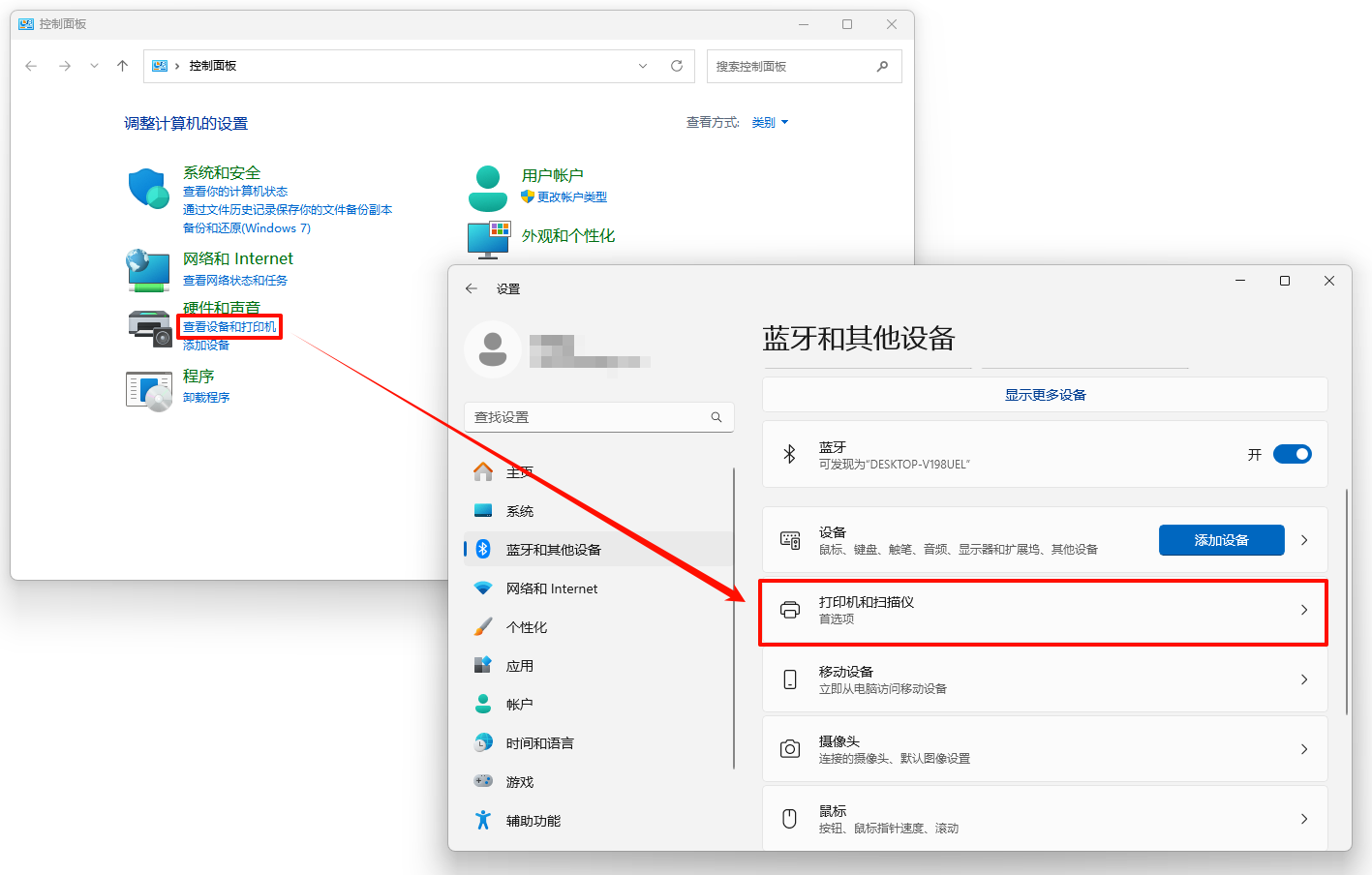Open 时间和语言 in Settings sidebar
The width and height of the screenshot is (1372, 875).
[x=539, y=743]
